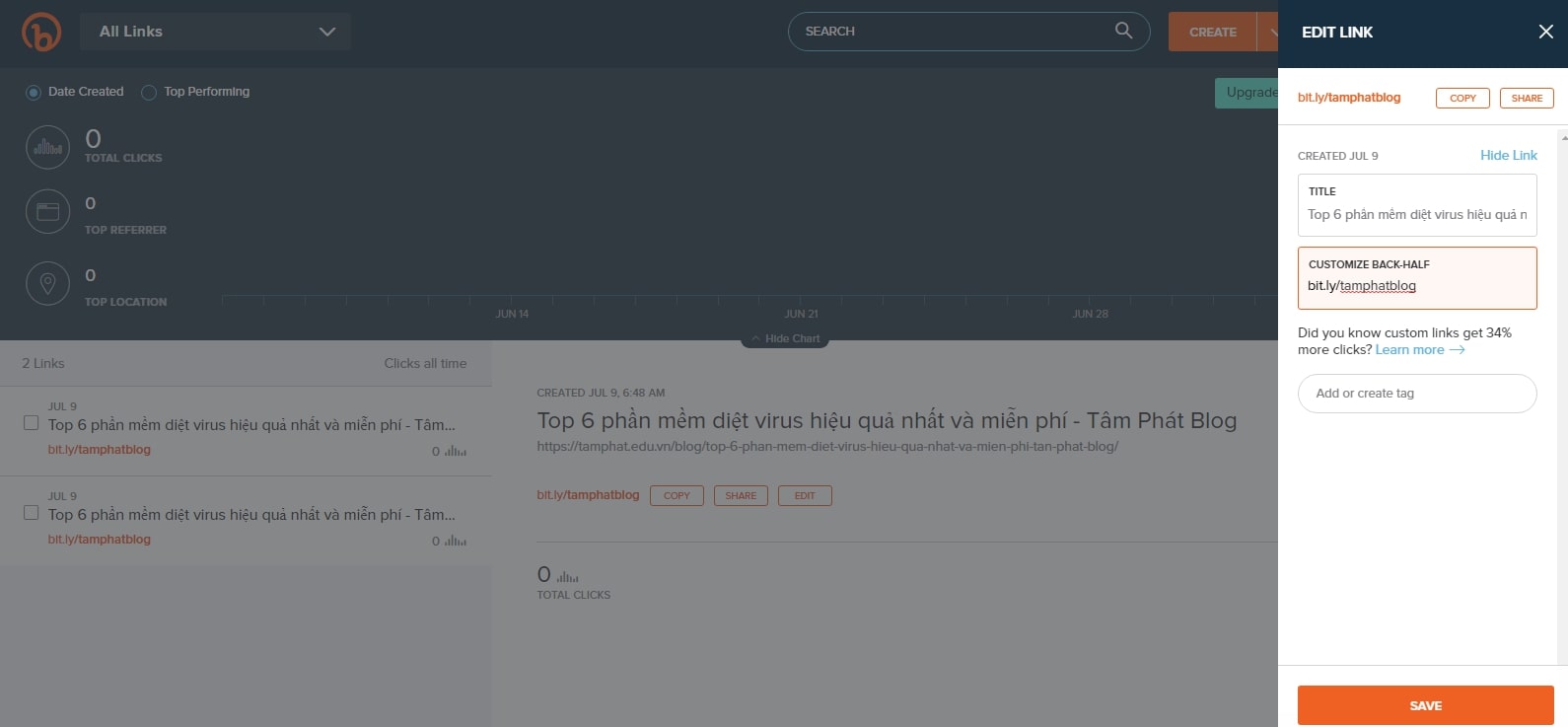
Task: Click Copy button in Edit Link panel
Action: [x=1462, y=98]
